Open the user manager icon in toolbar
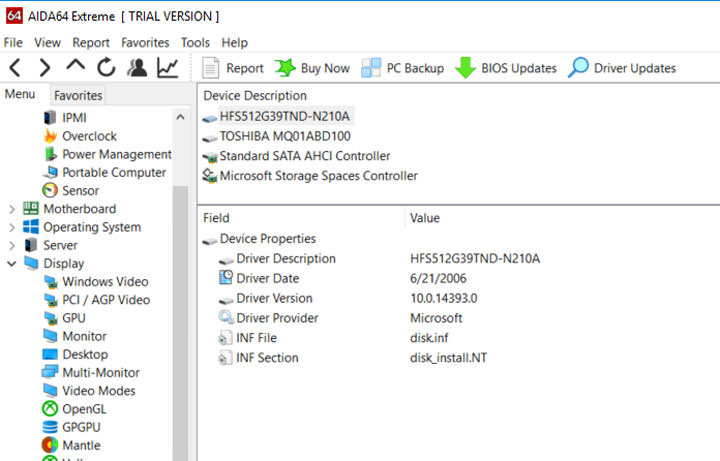720x461 pixels. (138, 68)
